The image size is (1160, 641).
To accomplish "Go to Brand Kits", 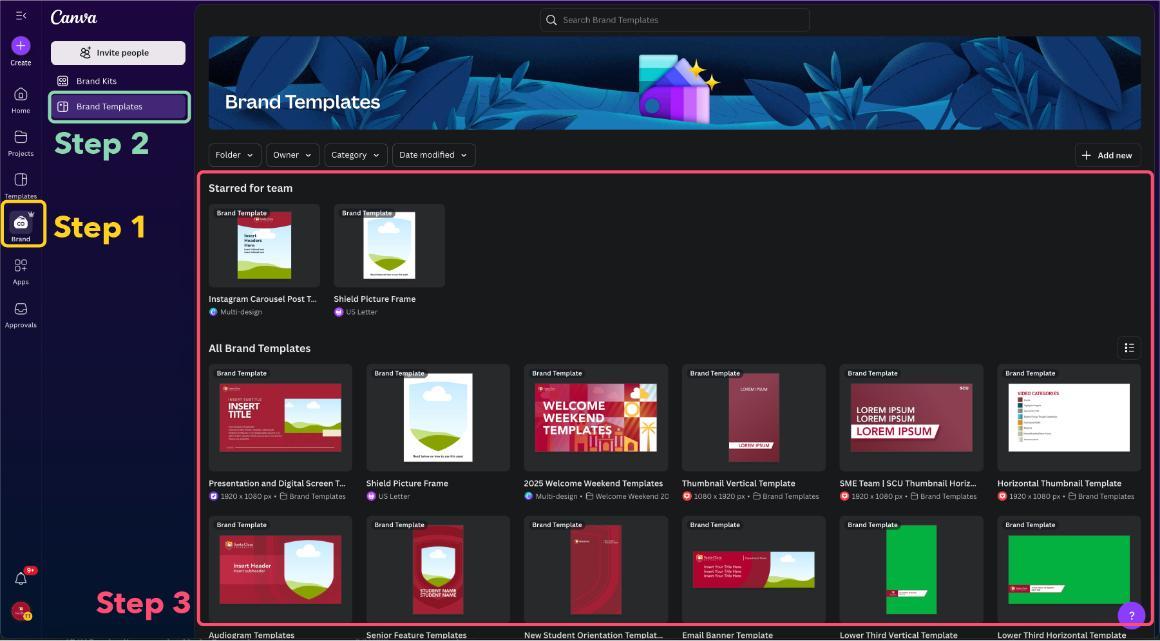I will (x=118, y=80).
